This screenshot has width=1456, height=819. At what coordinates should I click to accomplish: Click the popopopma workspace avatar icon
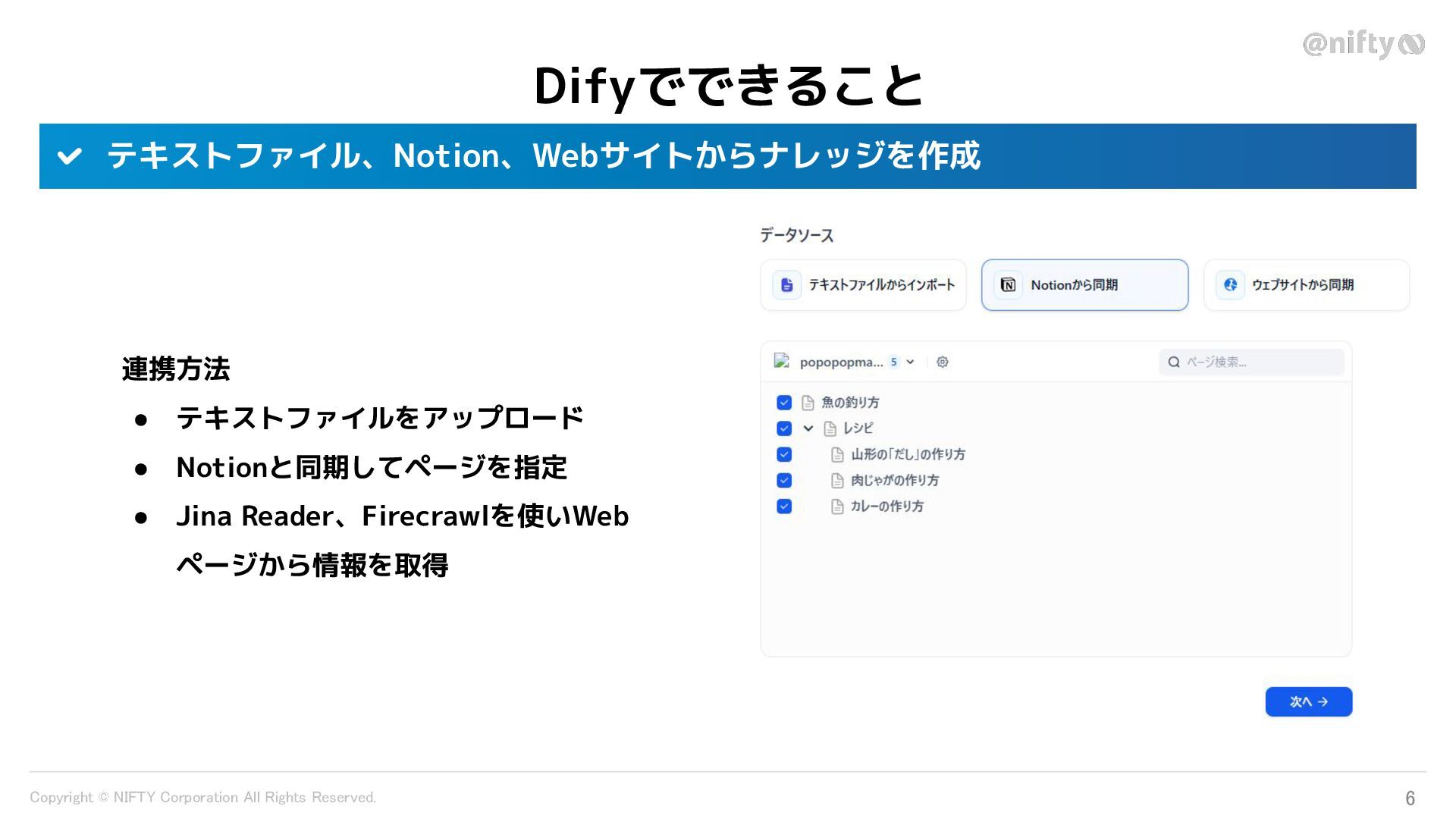(x=782, y=362)
